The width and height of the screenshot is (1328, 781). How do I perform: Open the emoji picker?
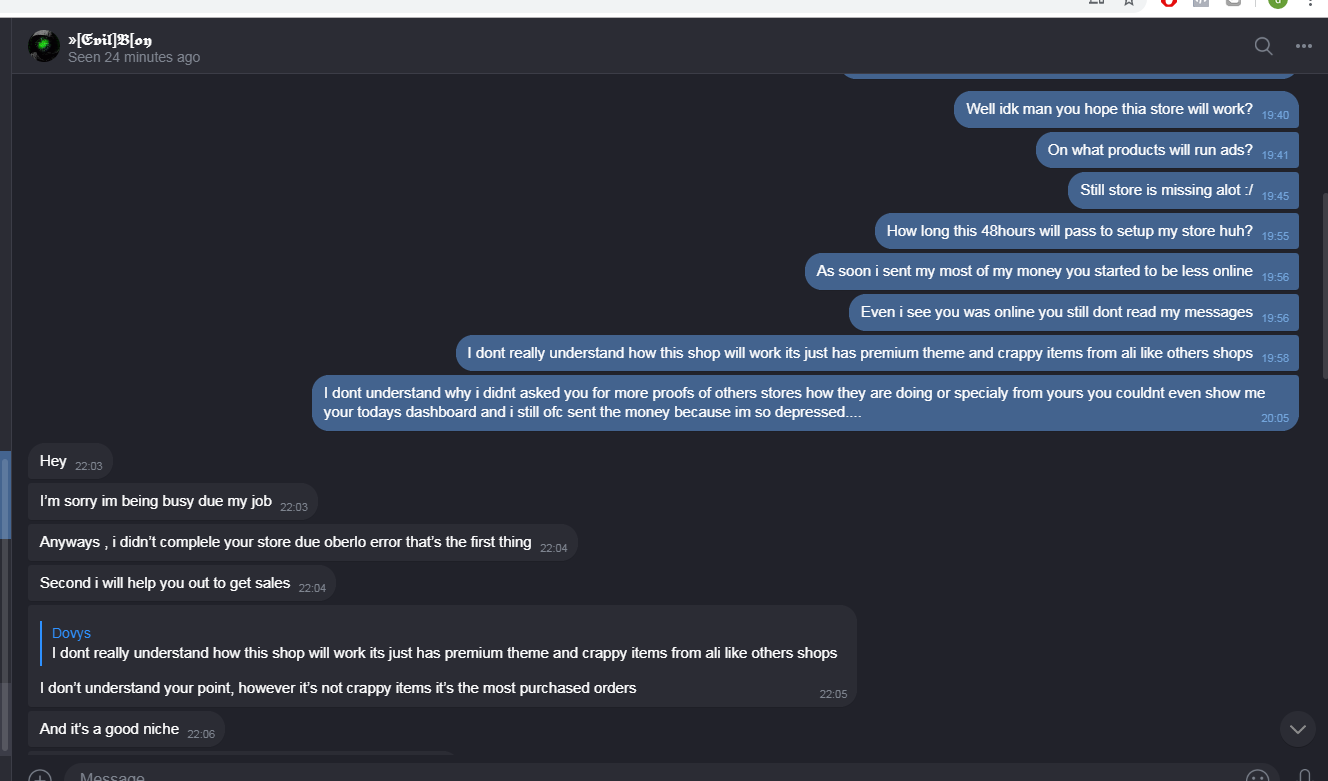pyautogui.click(x=1257, y=775)
